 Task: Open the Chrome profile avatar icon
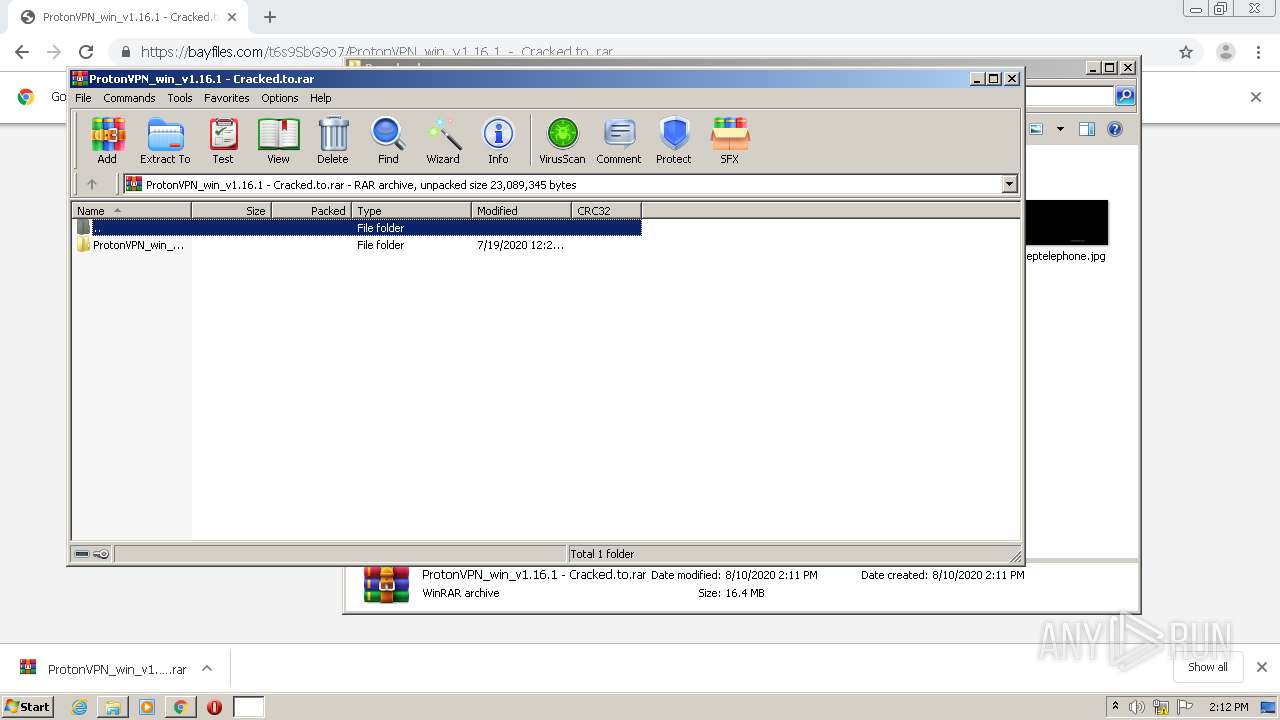pos(1225,52)
